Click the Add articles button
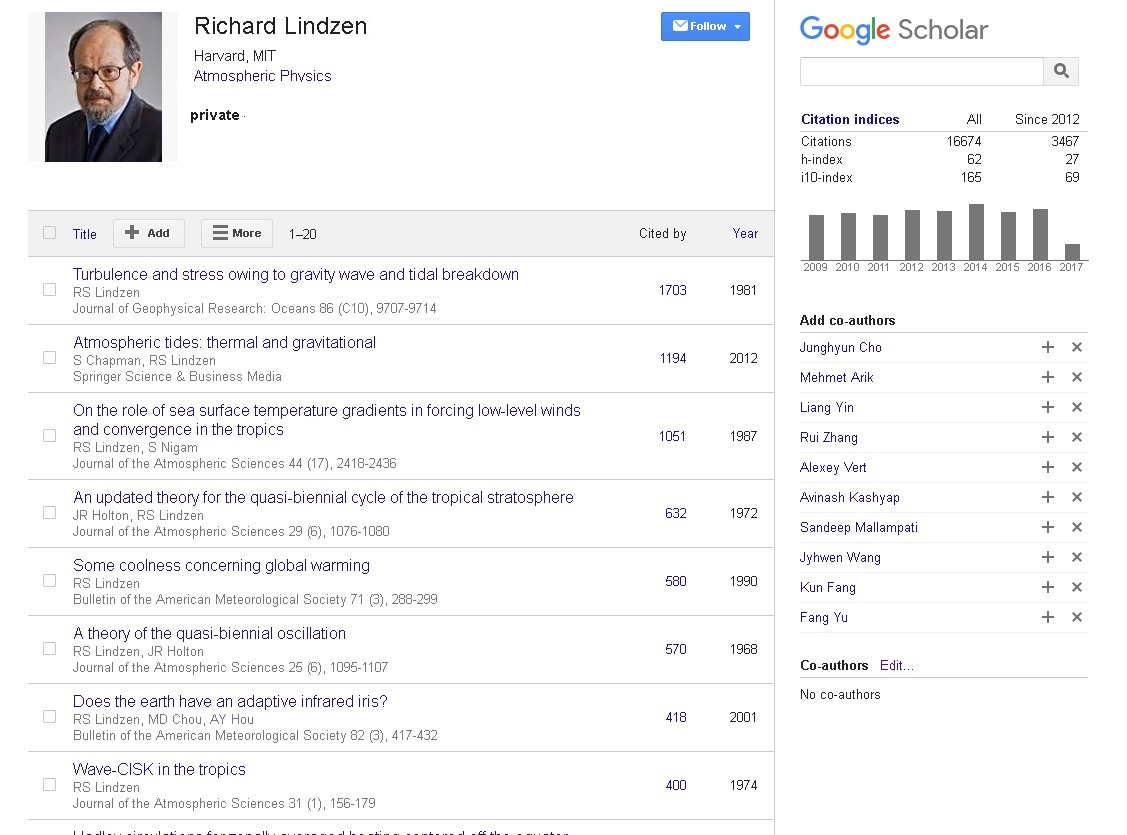The width and height of the screenshot is (1127, 835). [x=149, y=234]
